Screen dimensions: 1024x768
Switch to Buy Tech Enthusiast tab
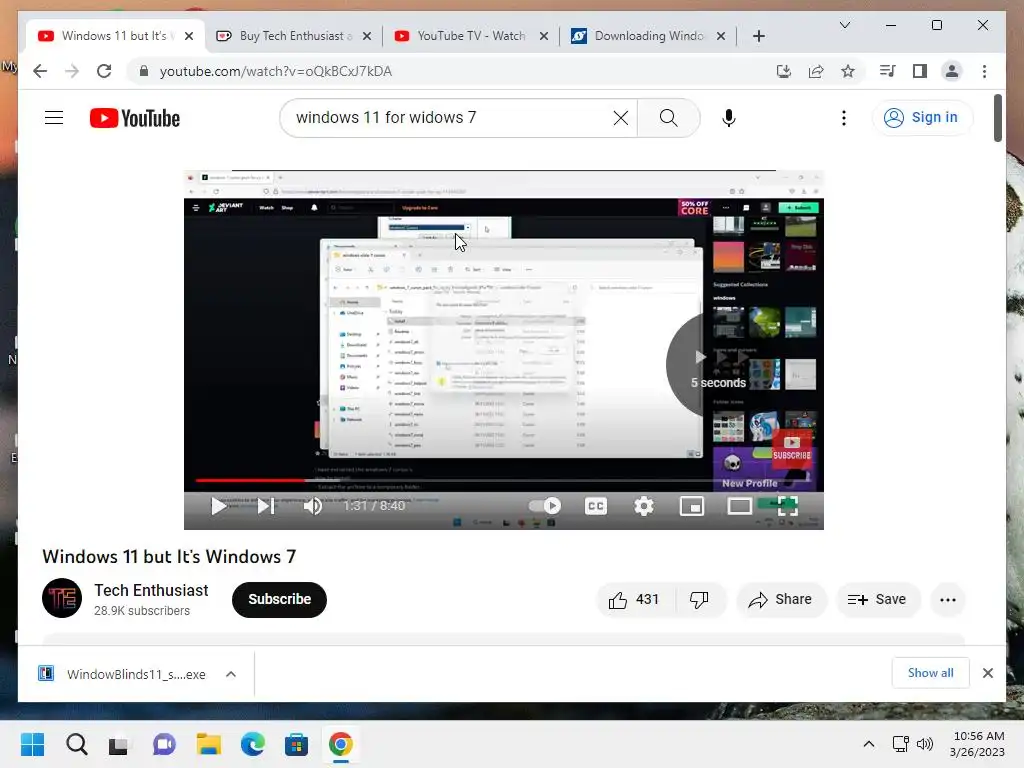point(294,36)
